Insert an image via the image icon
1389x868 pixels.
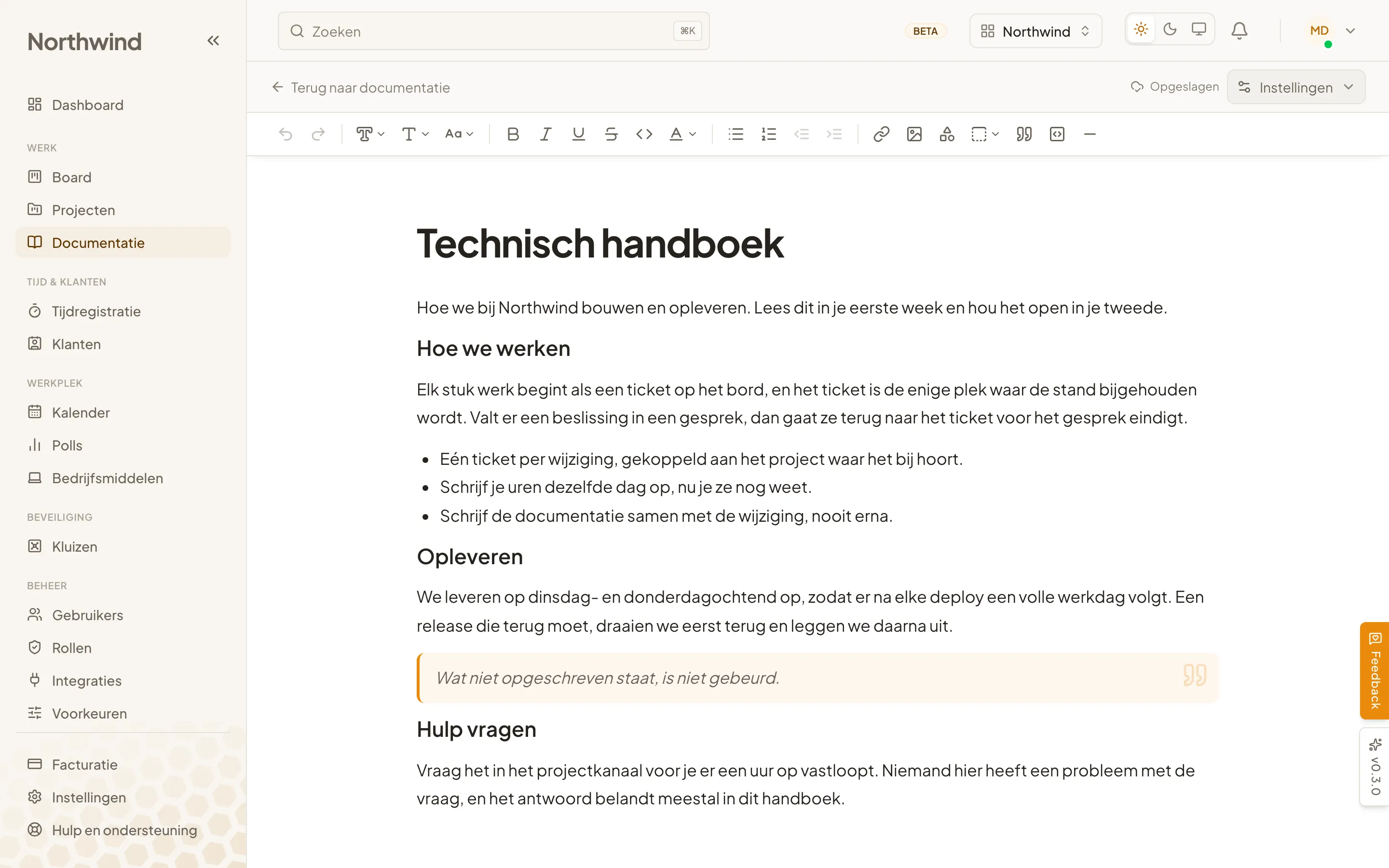pos(914,135)
